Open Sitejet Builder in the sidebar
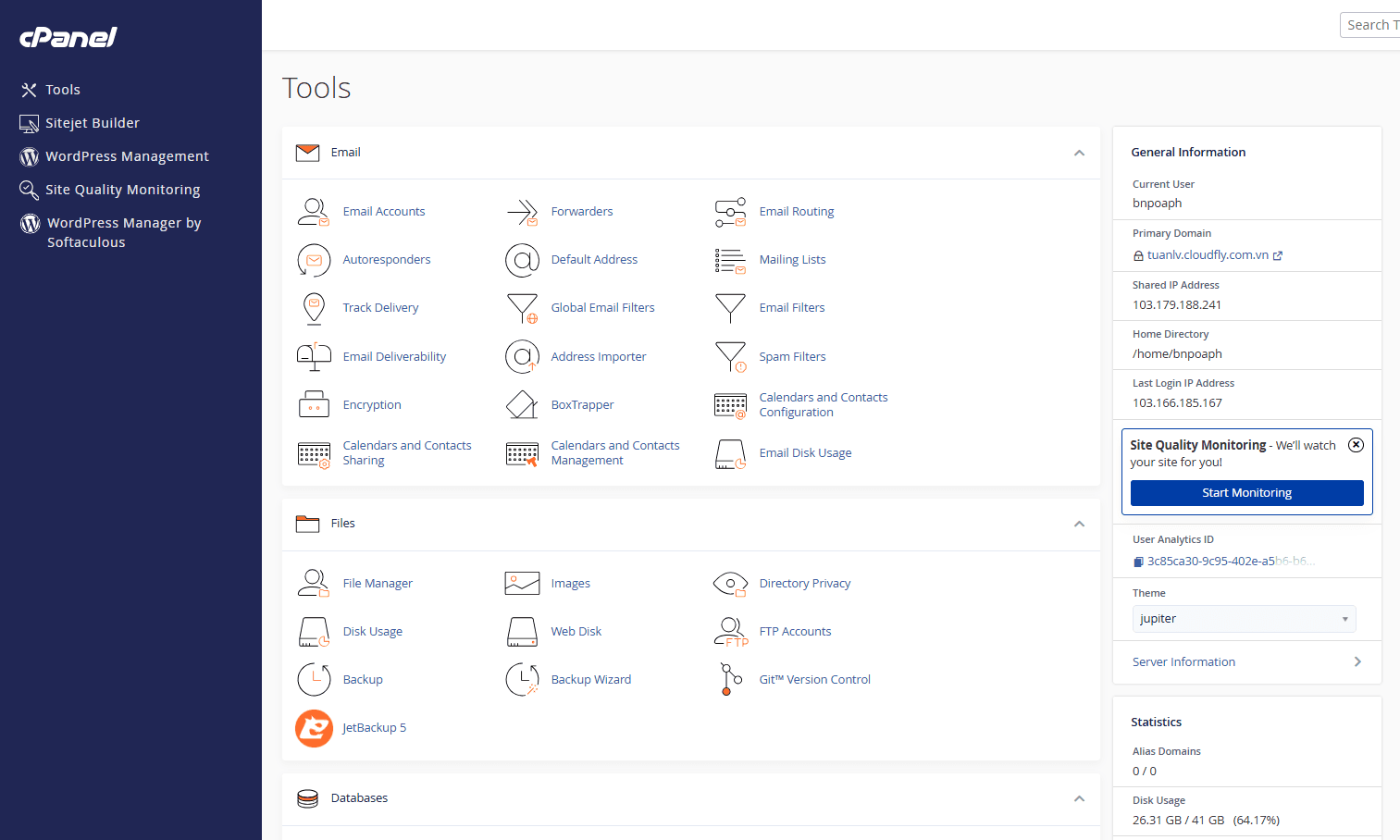1400x840 pixels. point(92,123)
